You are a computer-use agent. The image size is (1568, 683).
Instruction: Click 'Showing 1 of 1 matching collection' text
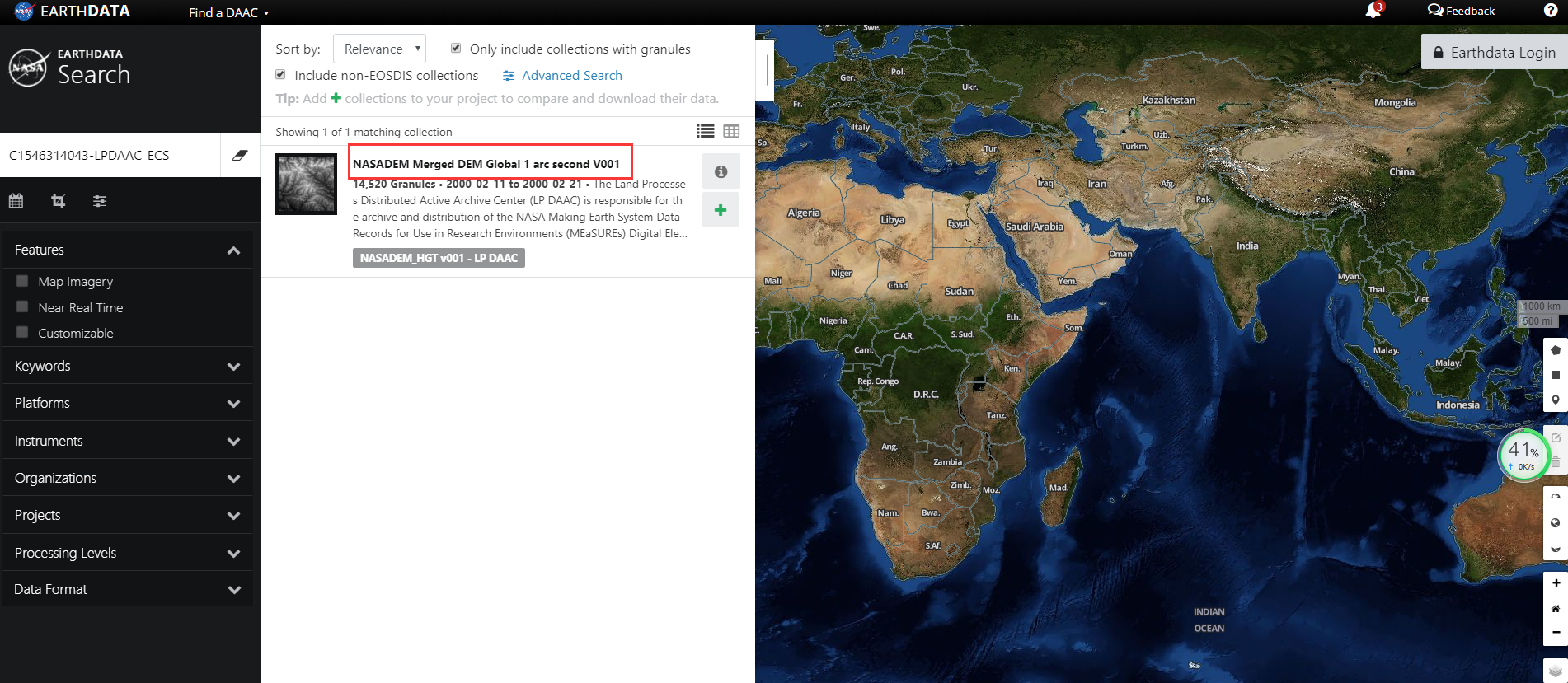point(364,132)
